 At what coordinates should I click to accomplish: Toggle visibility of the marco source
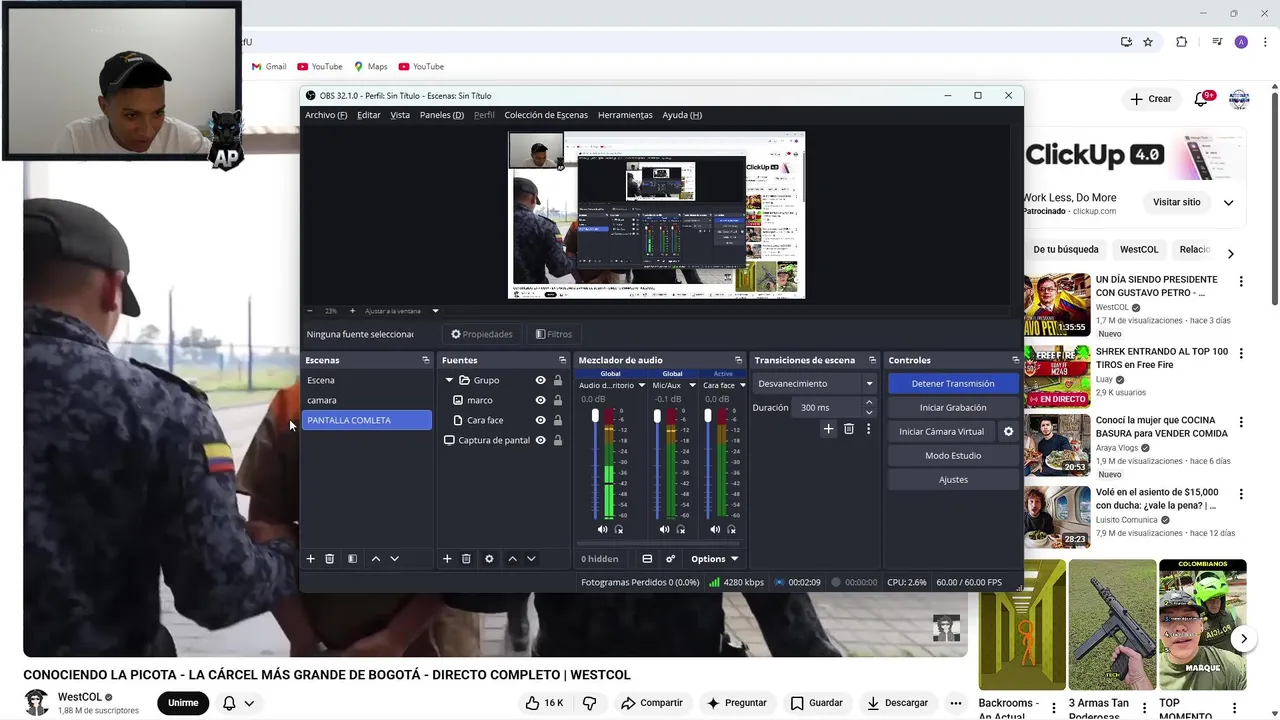(540, 400)
